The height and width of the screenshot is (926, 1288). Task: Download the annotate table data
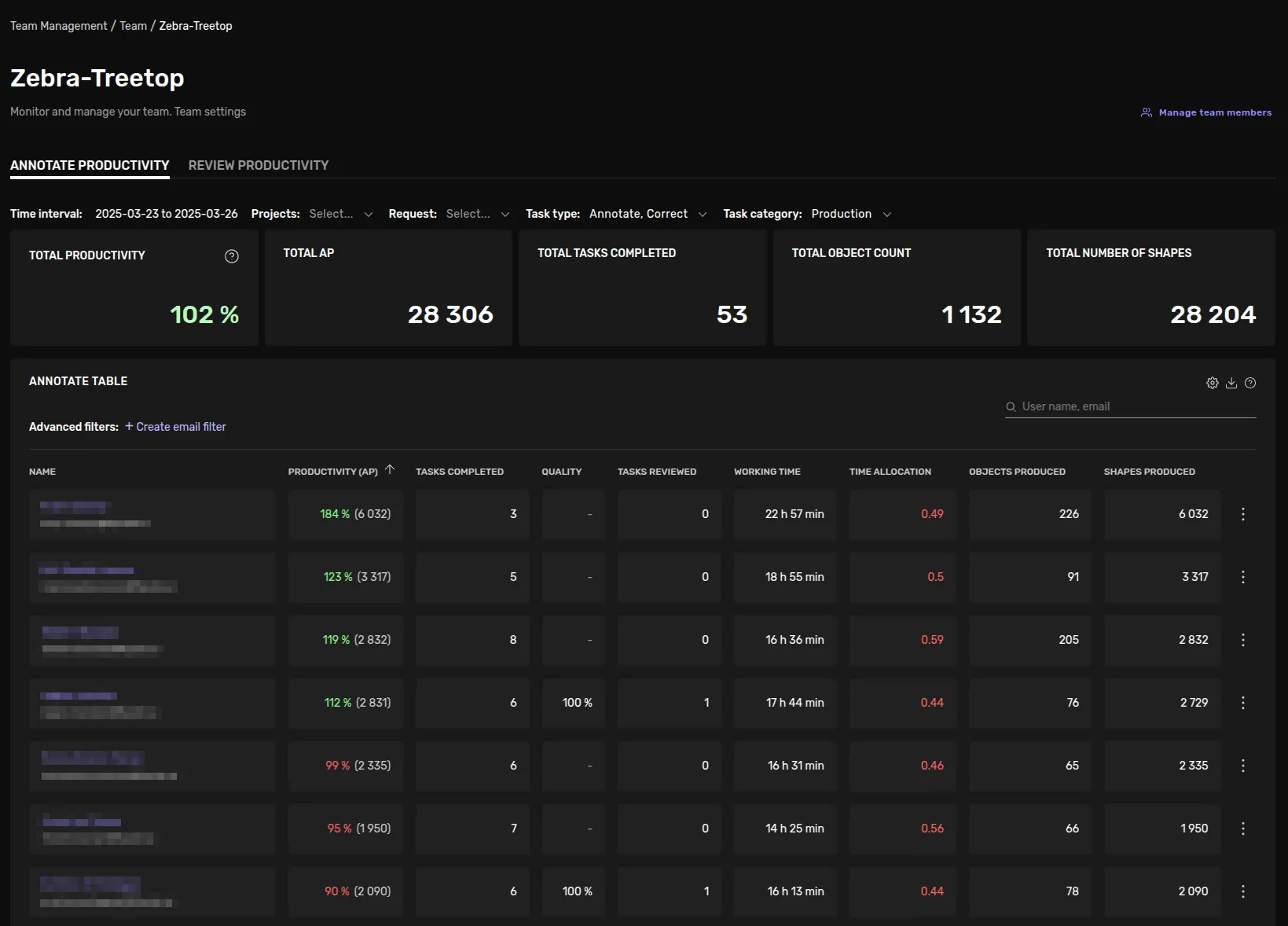point(1231,383)
